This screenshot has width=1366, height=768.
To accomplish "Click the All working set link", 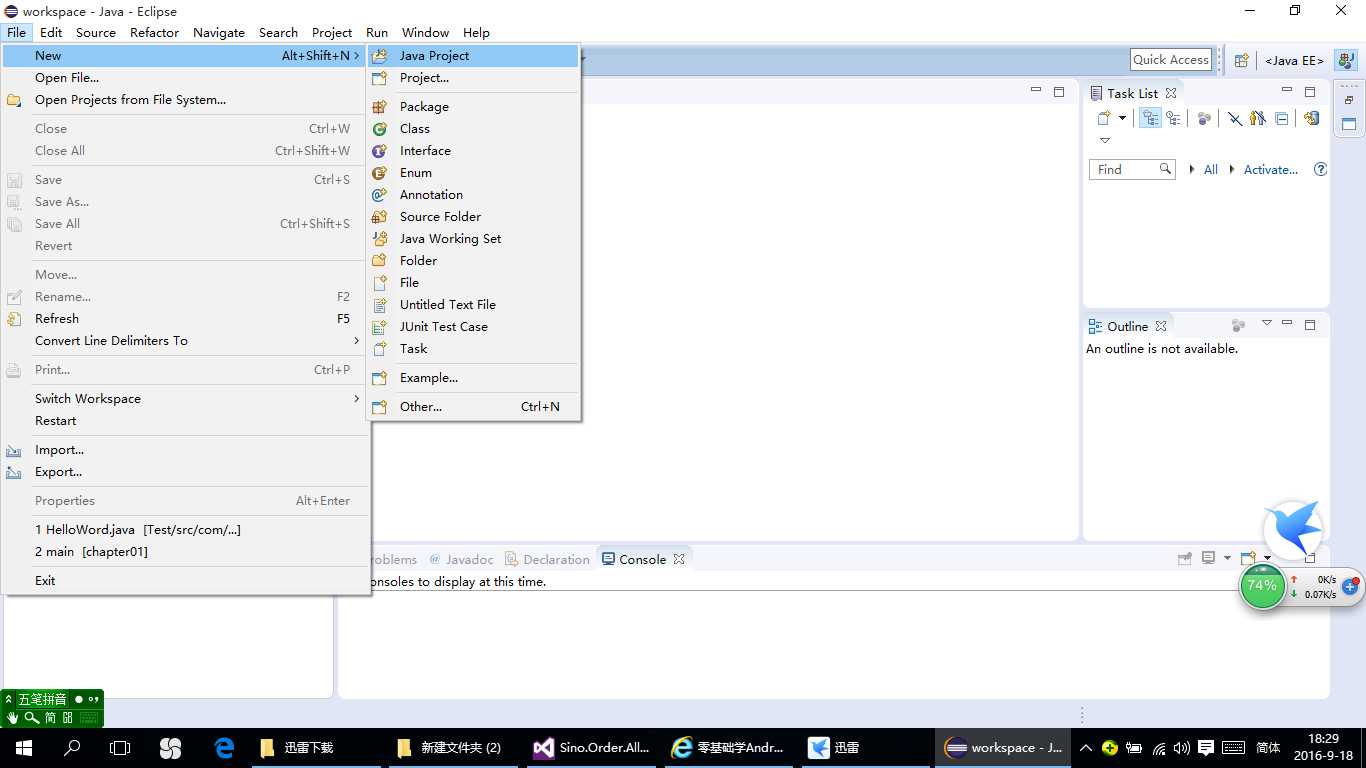I will coord(1211,170).
